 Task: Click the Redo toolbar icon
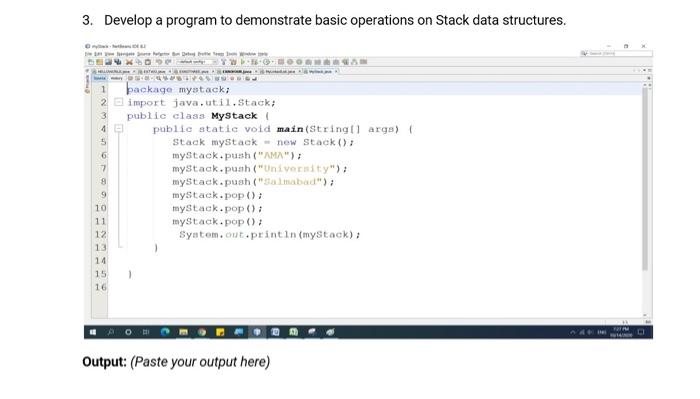(168, 62)
